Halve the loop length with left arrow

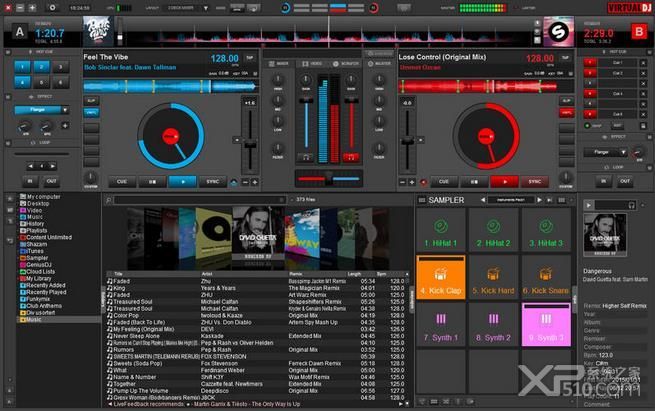[x=30, y=166]
